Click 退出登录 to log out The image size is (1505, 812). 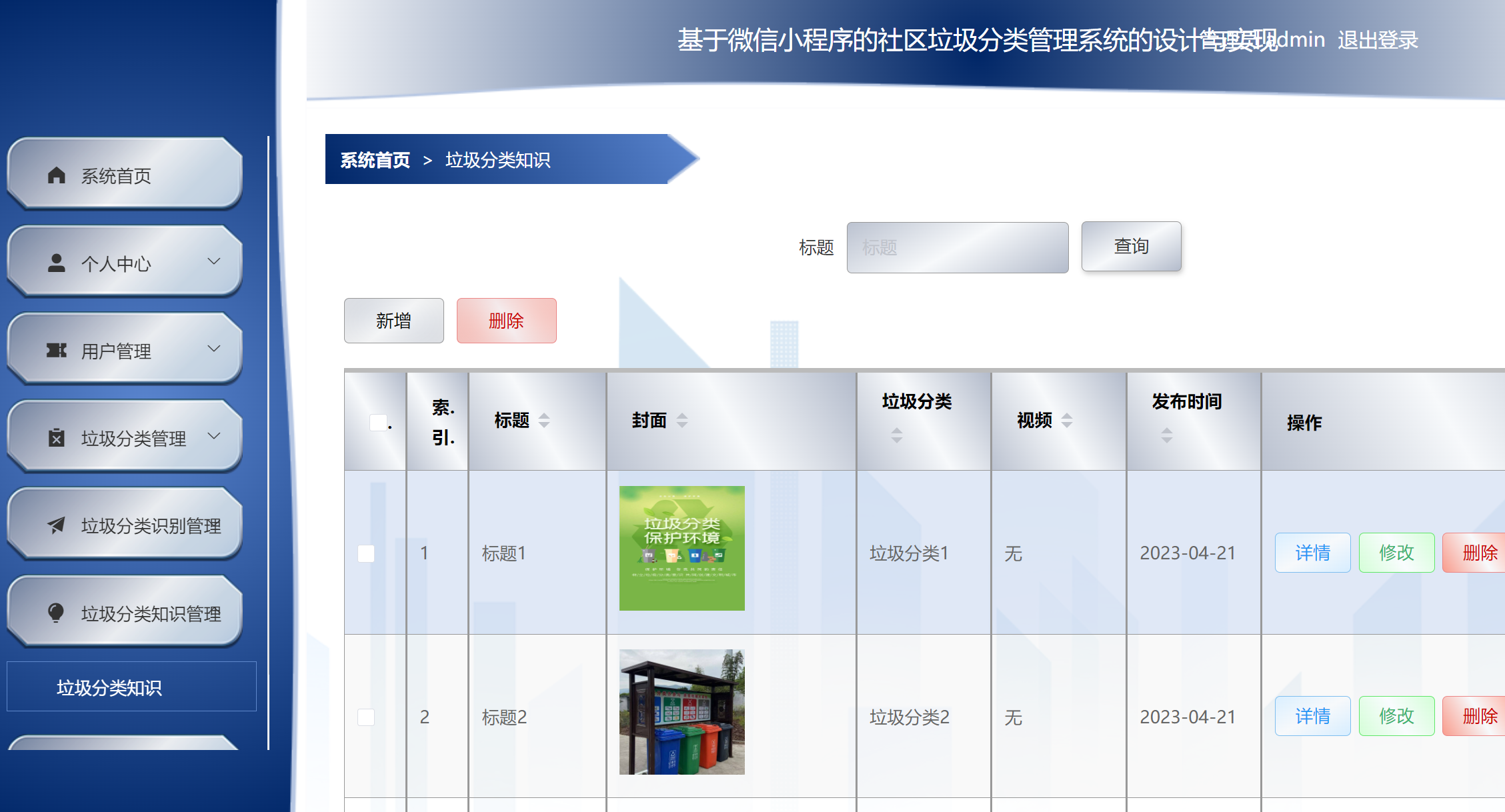(x=1376, y=40)
